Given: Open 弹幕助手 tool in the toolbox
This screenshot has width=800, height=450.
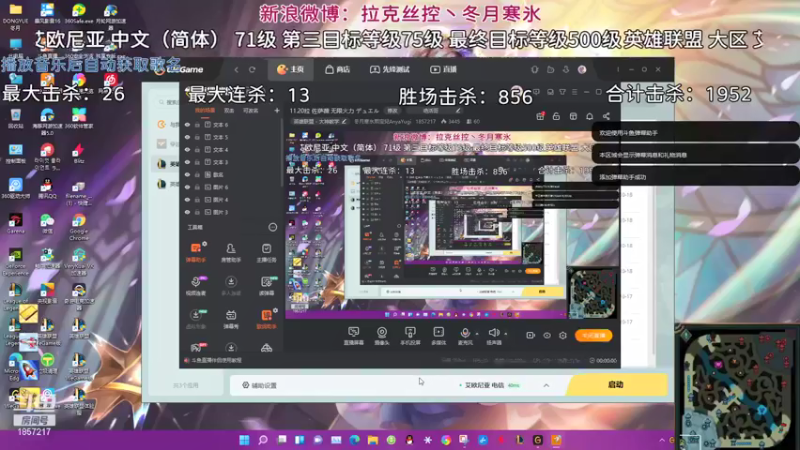Looking at the screenshot, I should (x=195, y=253).
